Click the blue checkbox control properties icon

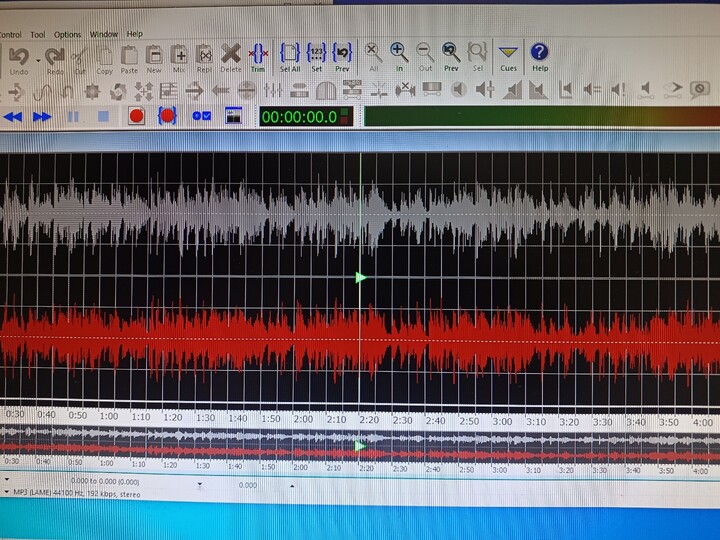pyautogui.click(x=201, y=116)
